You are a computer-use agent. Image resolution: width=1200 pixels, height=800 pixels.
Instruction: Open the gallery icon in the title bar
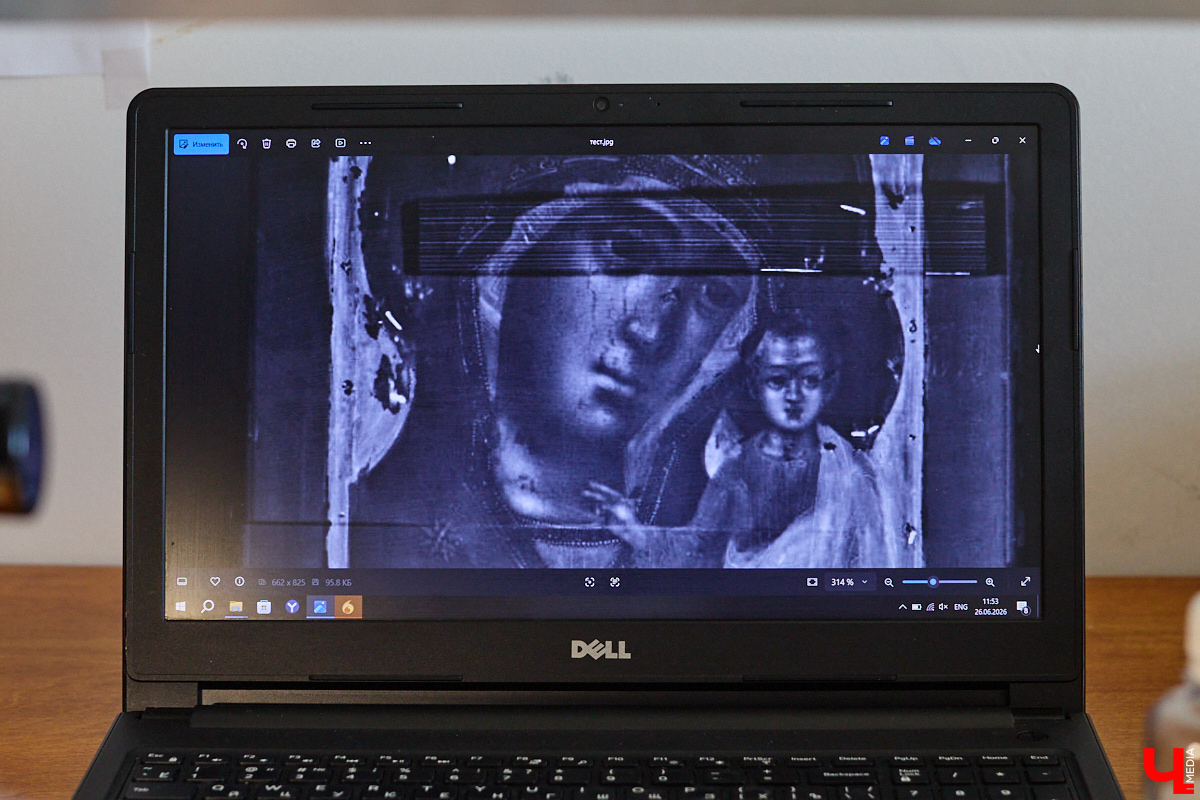[910, 141]
